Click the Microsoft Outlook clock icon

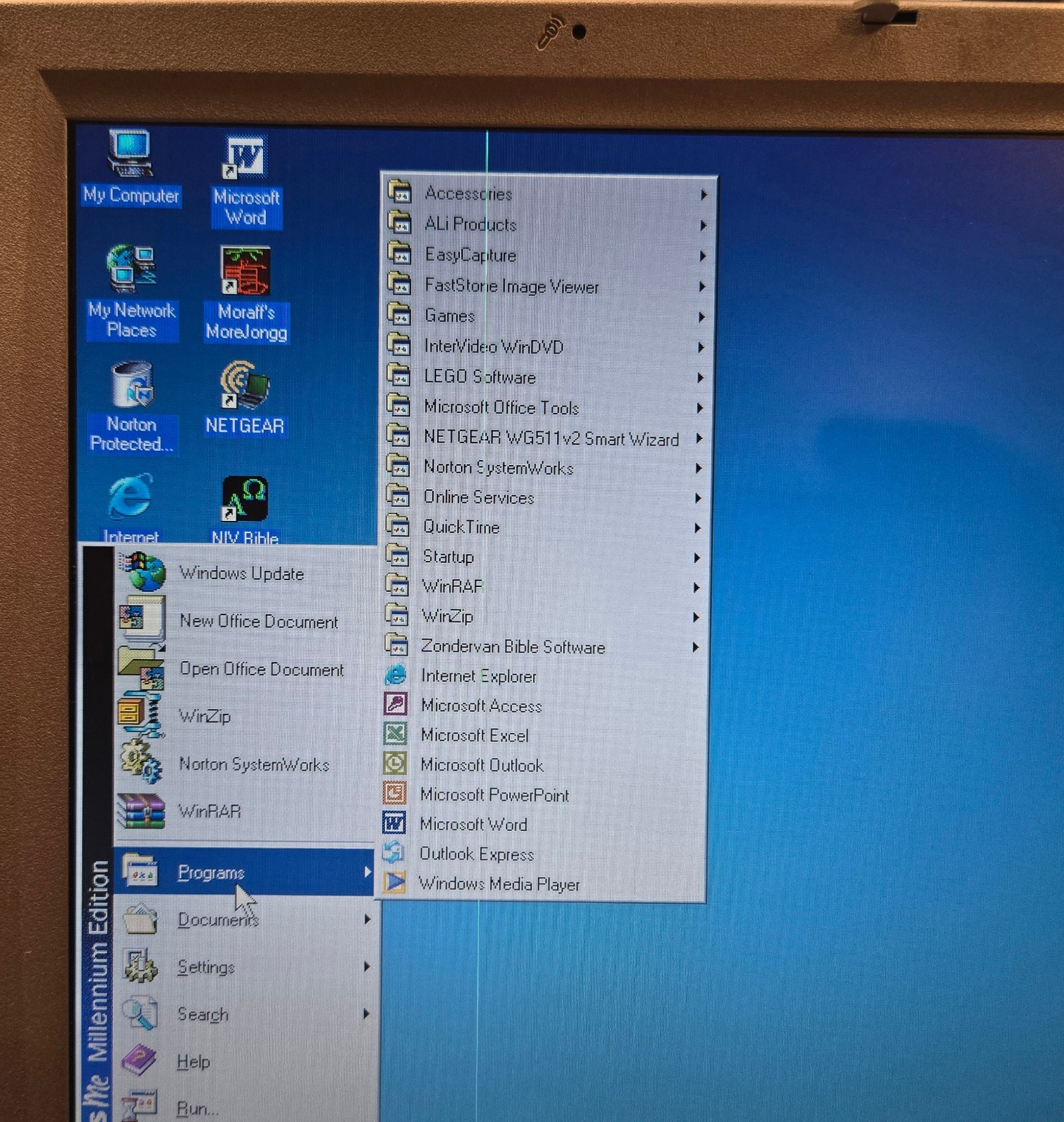(395, 764)
